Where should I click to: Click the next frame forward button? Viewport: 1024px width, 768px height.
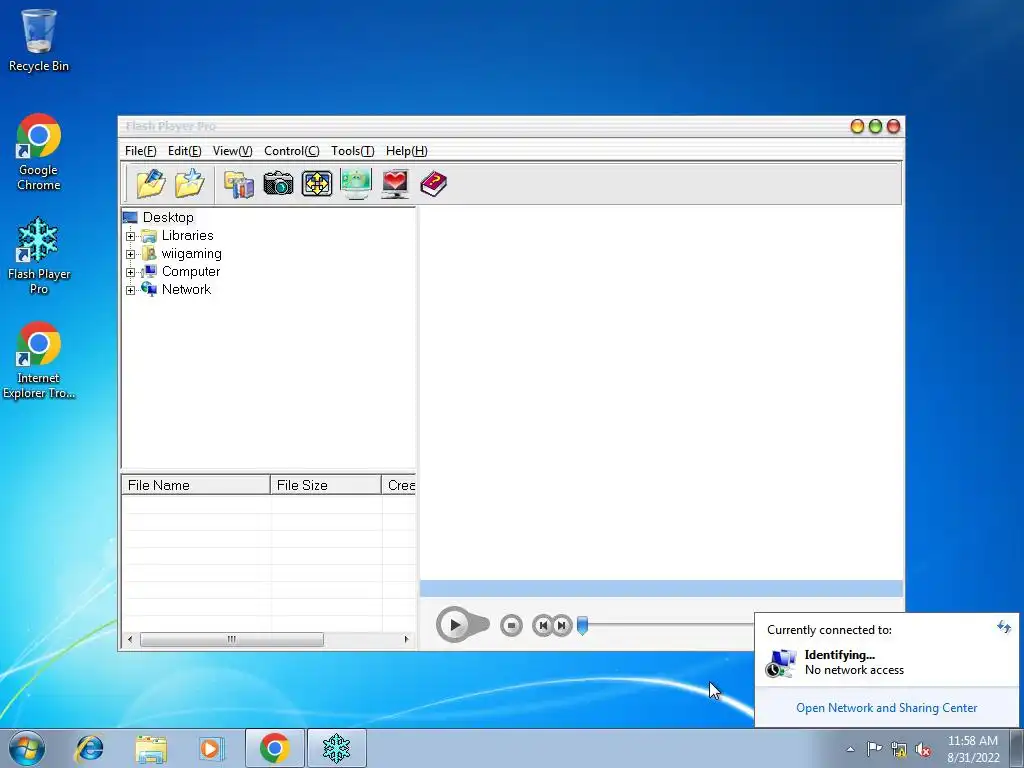[562, 626]
